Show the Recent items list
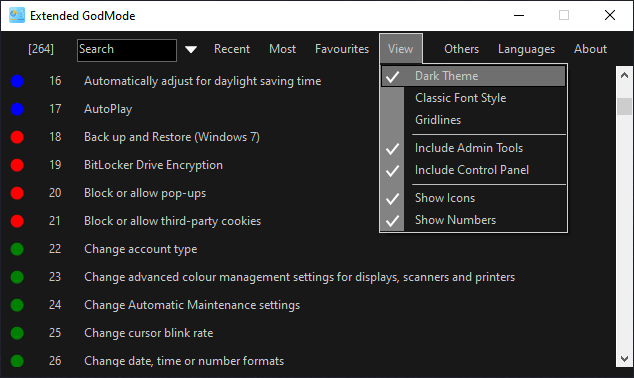 point(232,49)
